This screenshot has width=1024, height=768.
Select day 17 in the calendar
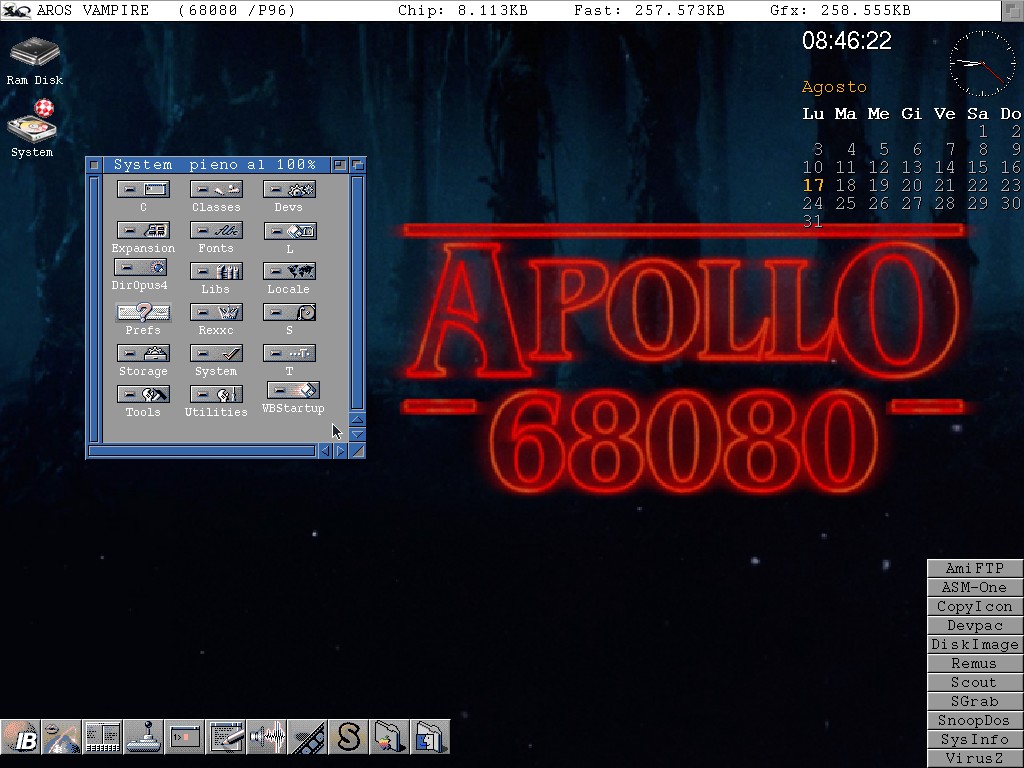814,185
